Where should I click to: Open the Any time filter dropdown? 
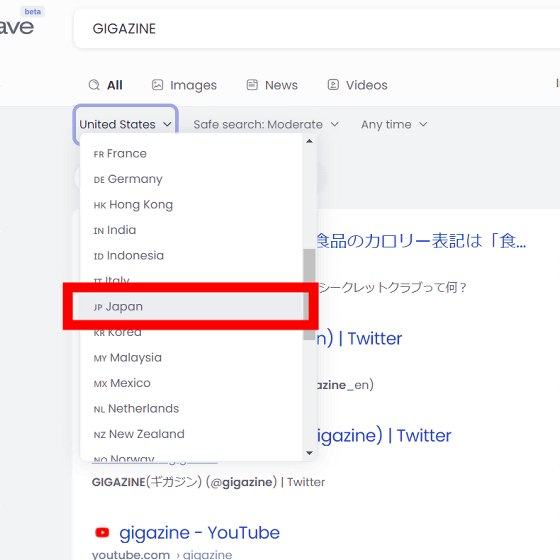point(394,124)
